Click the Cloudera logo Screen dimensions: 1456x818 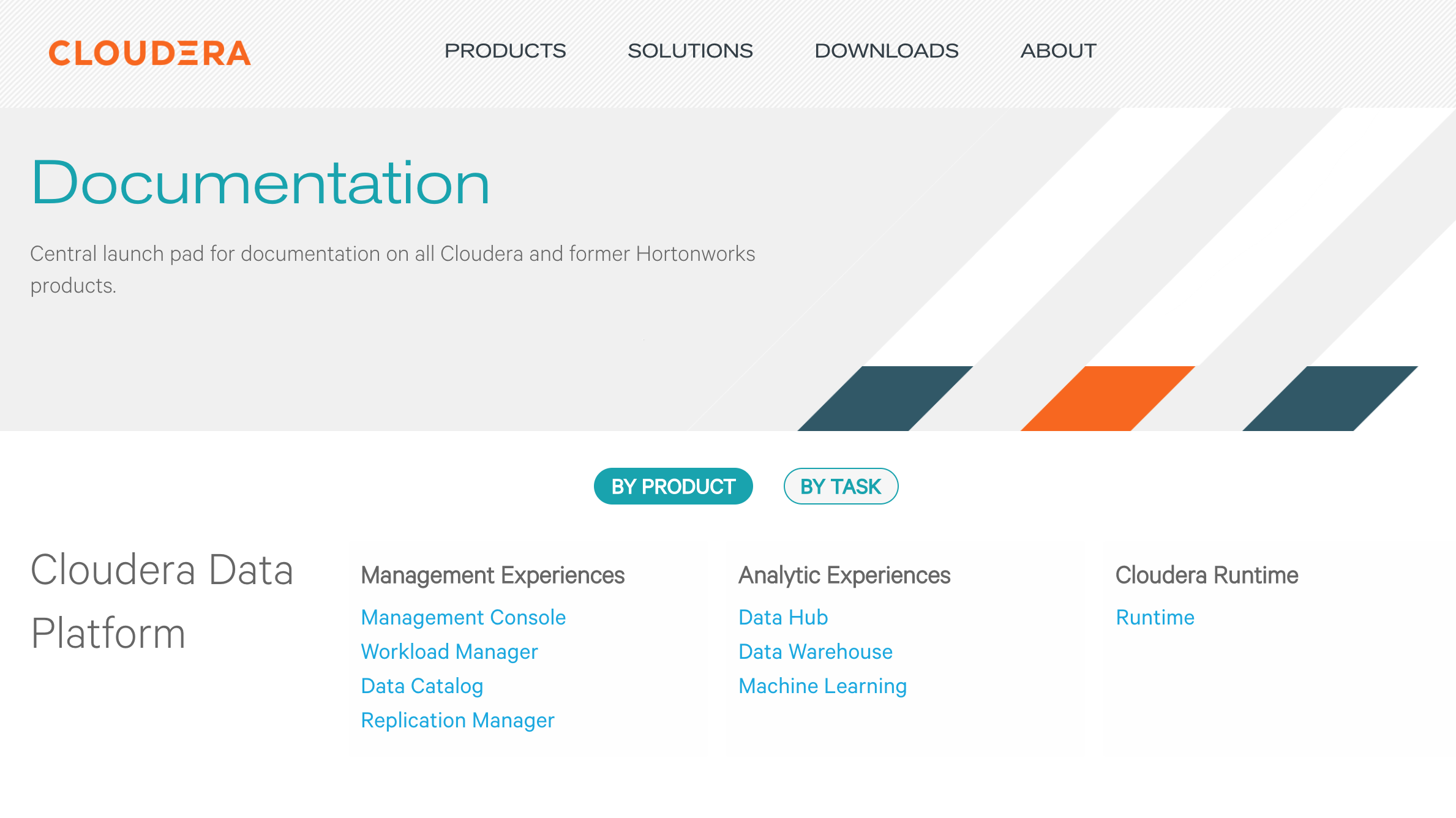(x=150, y=53)
